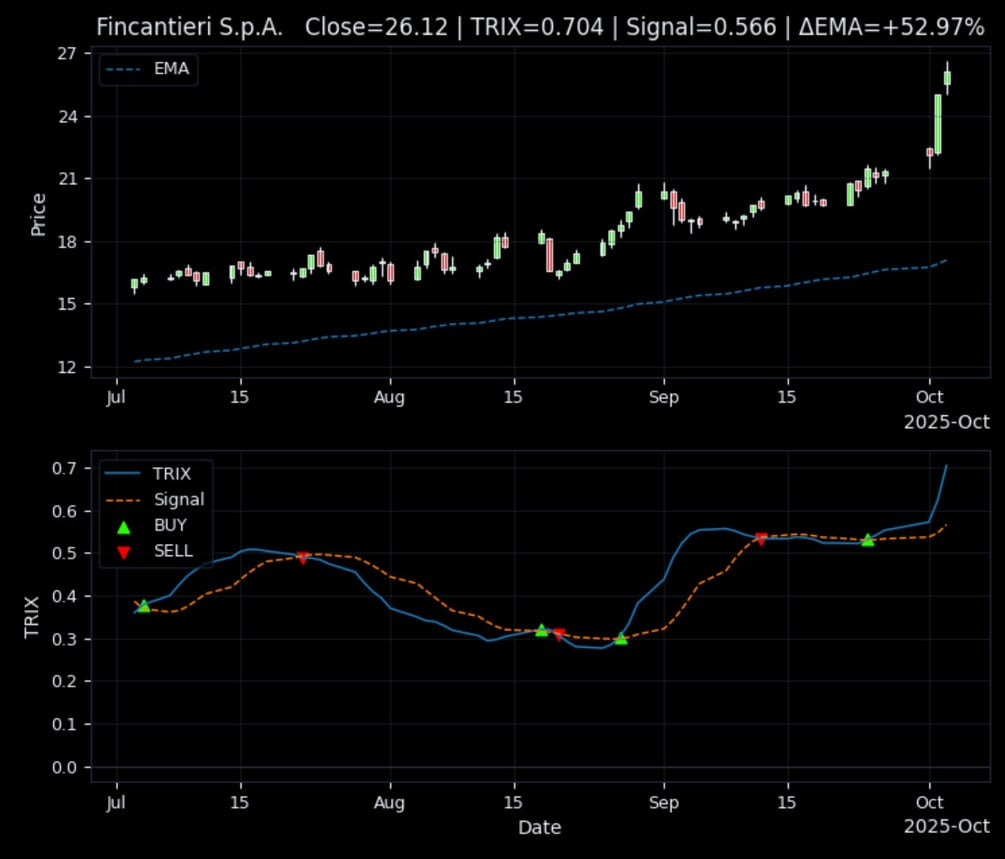Click the Sep label under the price chart

click(663, 397)
